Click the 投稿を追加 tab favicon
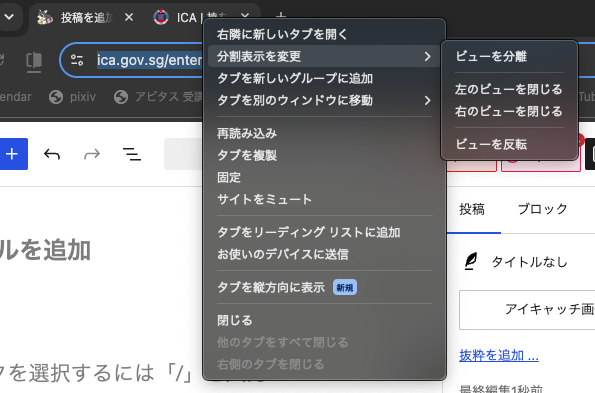Image resolution: width=595 pixels, height=393 pixels. click(x=44, y=17)
